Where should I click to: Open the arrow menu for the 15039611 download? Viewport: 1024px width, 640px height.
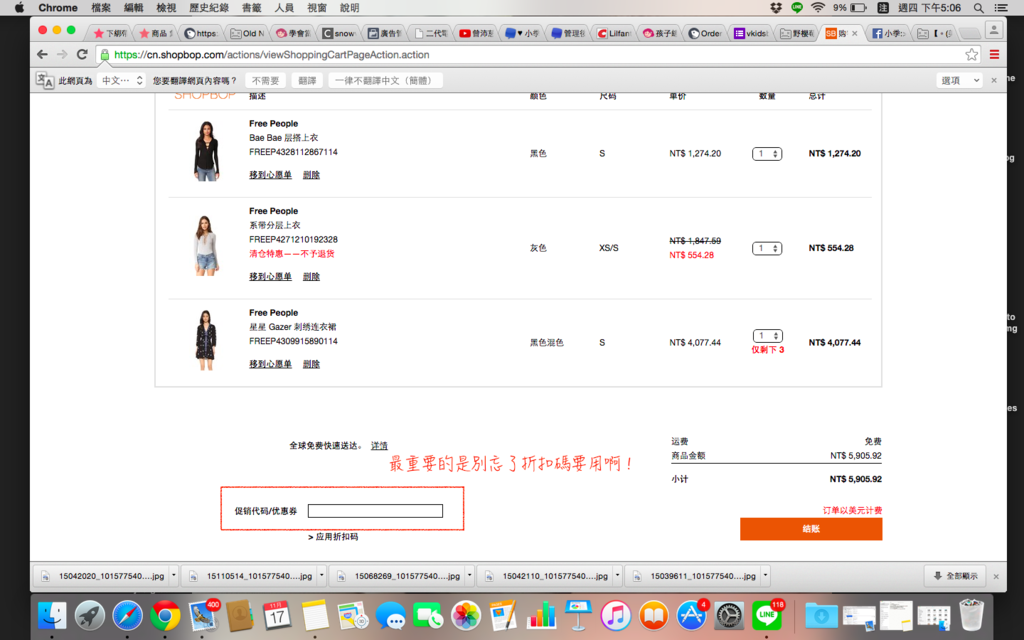click(x=765, y=576)
